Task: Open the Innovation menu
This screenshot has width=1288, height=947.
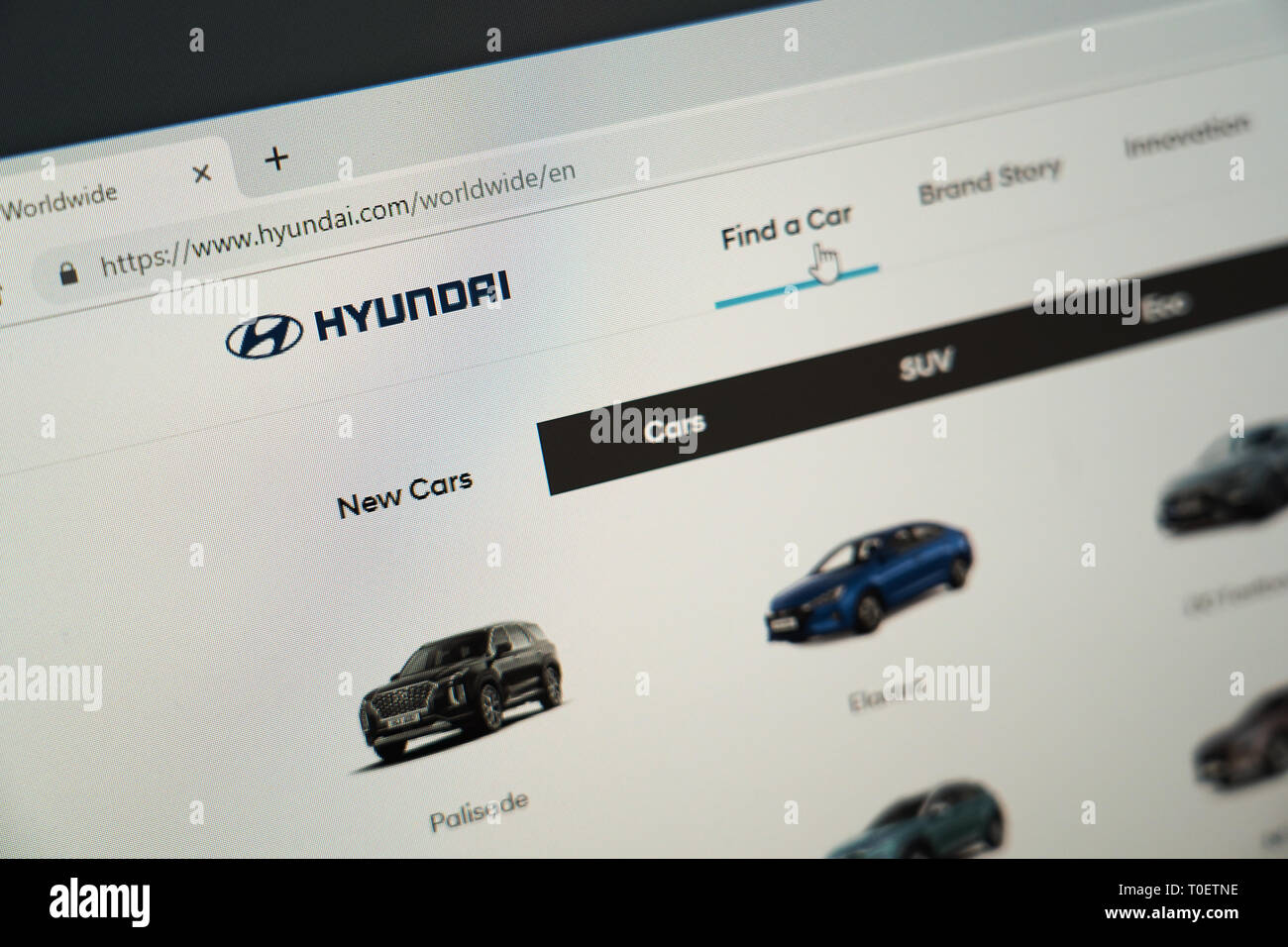Action: click(1185, 134)
